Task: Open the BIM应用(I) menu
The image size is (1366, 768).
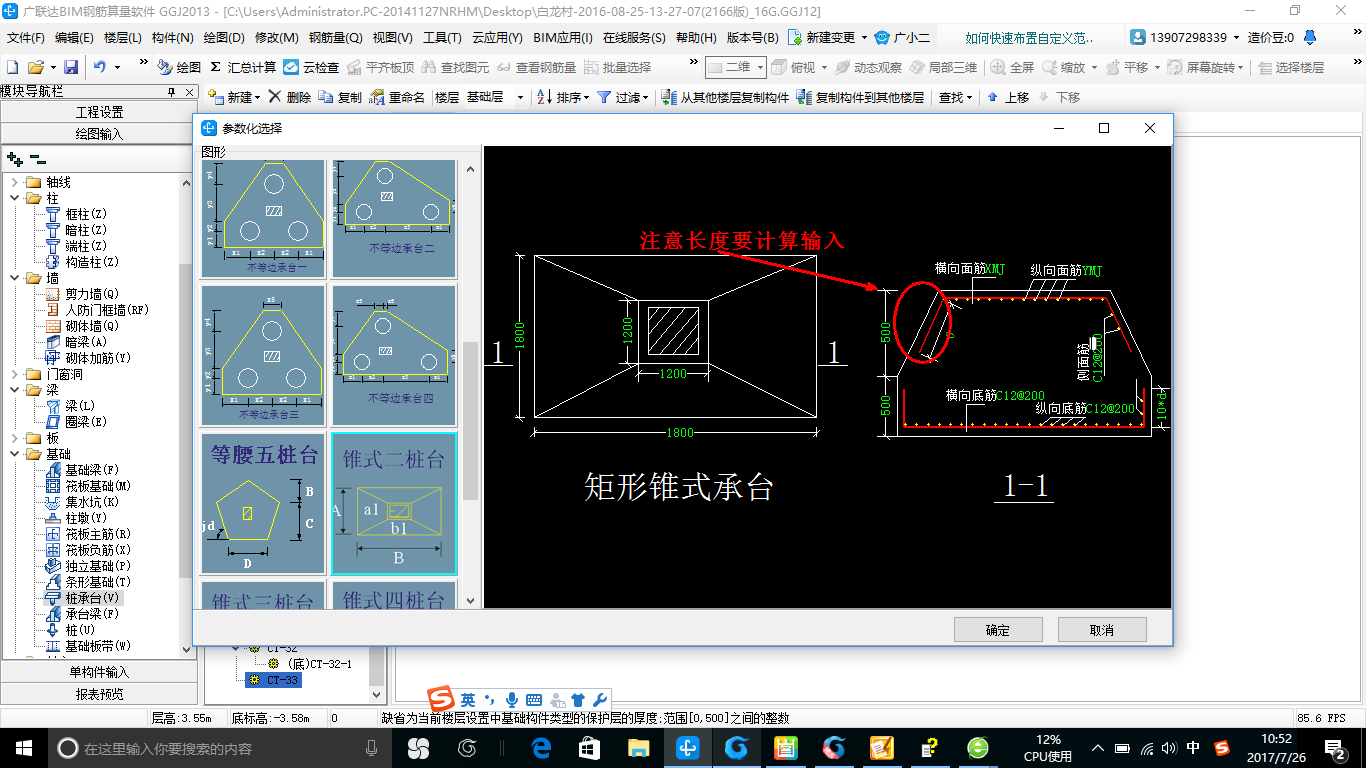Action: 563,38
